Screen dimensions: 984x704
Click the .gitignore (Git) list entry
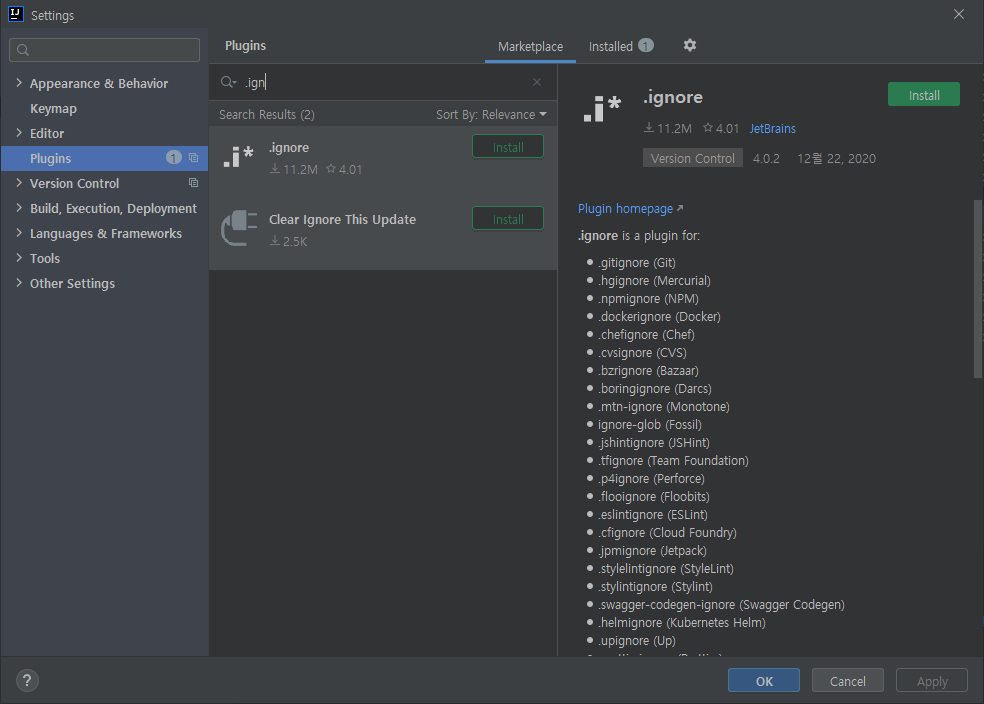636,262
